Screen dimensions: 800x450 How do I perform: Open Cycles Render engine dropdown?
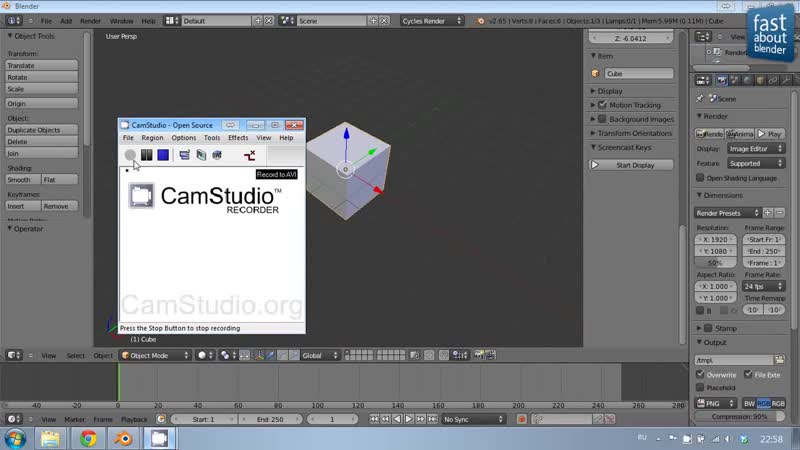click(432, 20)
